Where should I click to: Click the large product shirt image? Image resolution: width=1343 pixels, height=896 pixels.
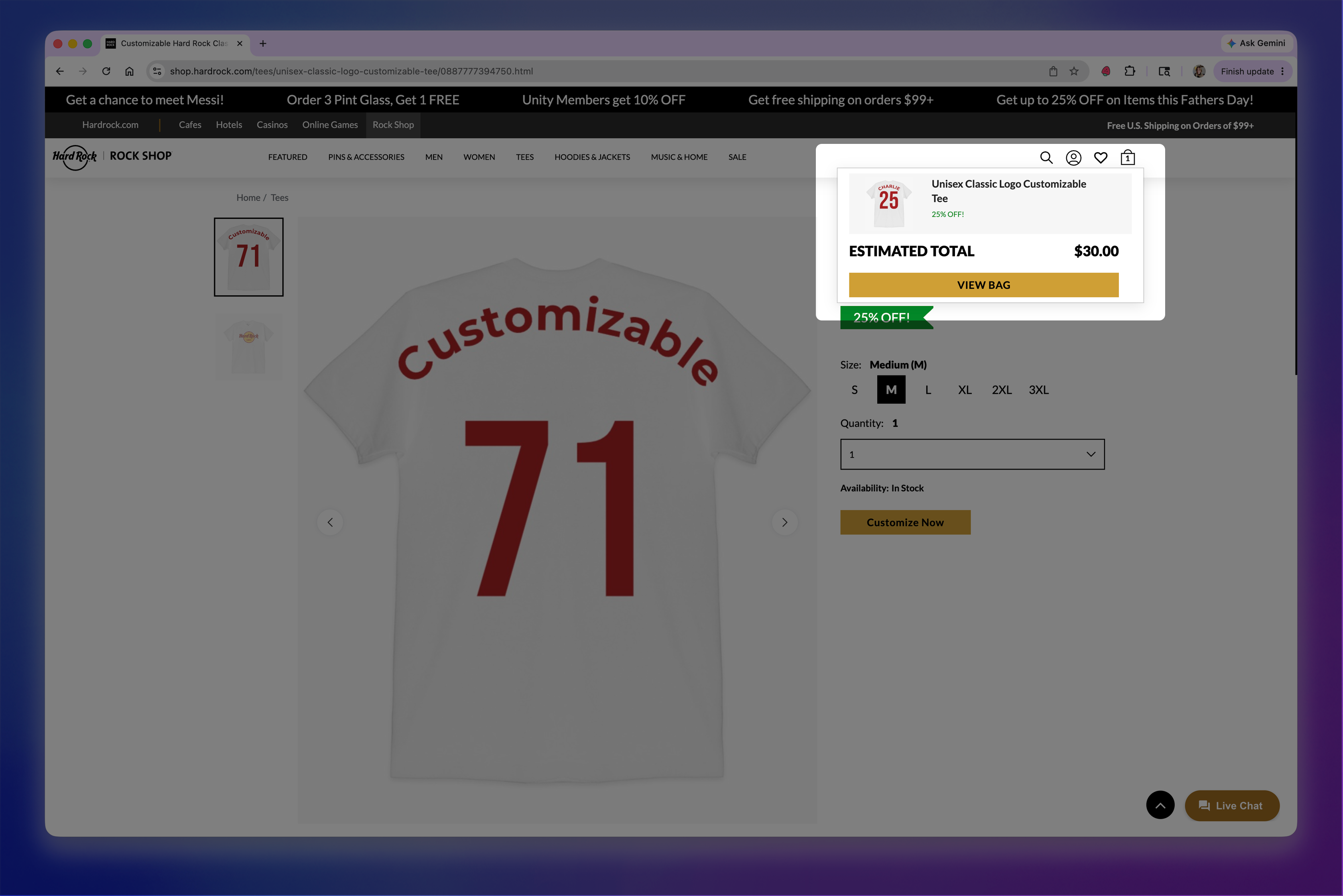557,520
